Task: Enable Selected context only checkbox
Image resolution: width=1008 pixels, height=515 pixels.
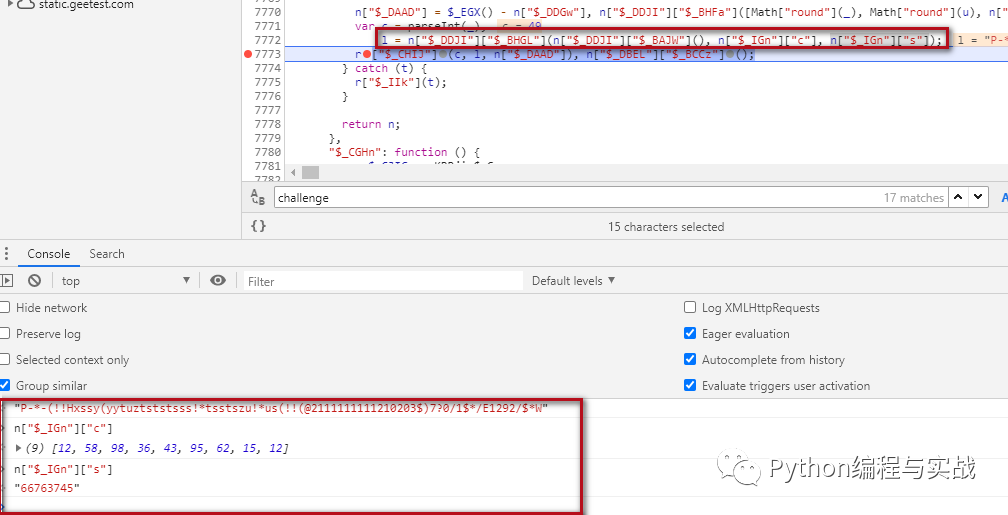Action: tap(4, 360)
